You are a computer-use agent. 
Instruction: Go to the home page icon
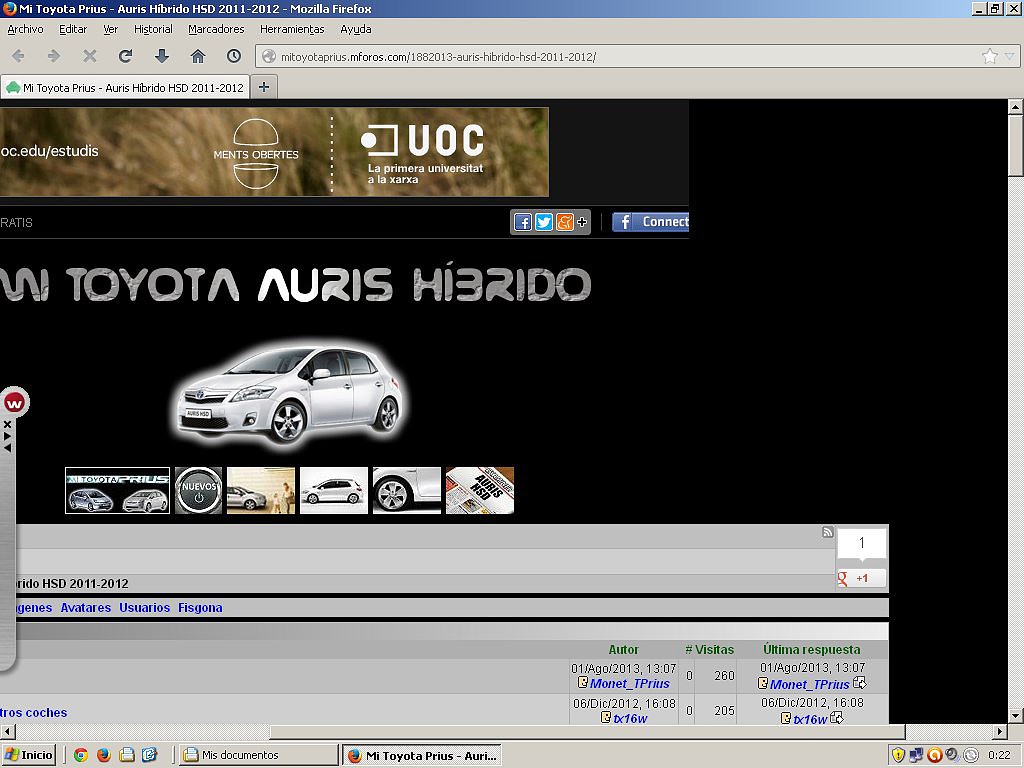197,56
